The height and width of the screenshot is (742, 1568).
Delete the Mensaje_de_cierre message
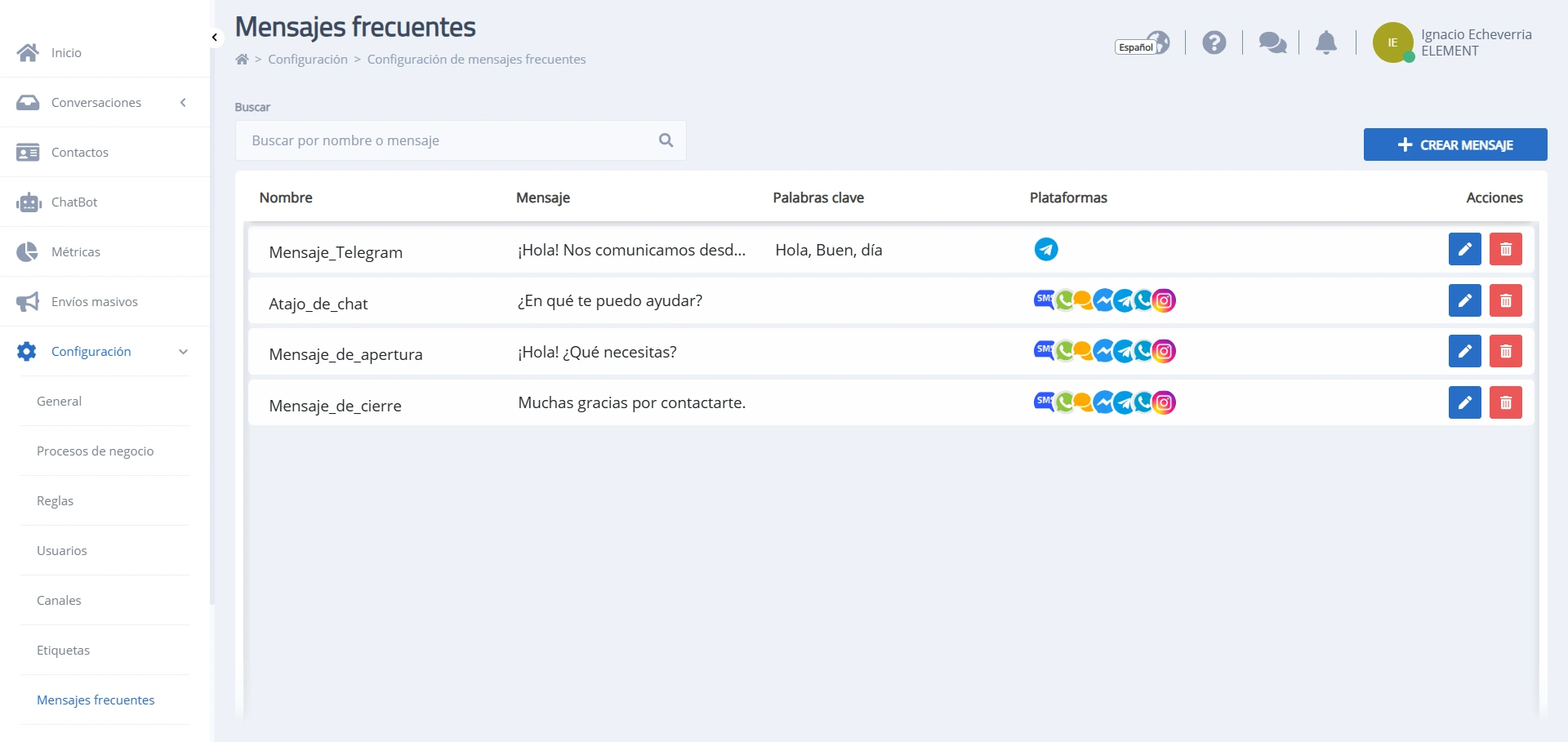(1505, 402)
